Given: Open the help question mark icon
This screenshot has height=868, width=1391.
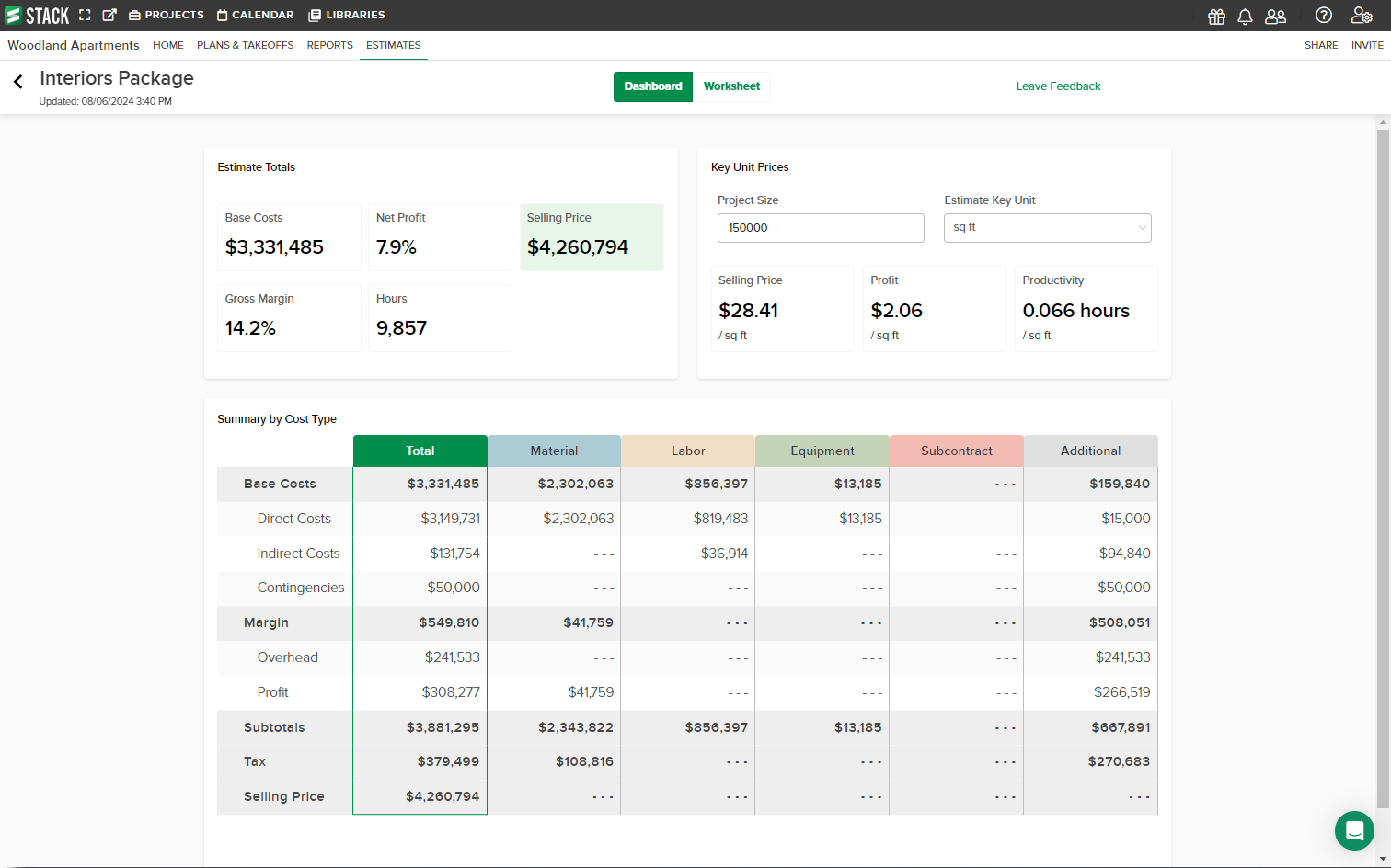Looking at the screenshot, I should pos(1323,16).
